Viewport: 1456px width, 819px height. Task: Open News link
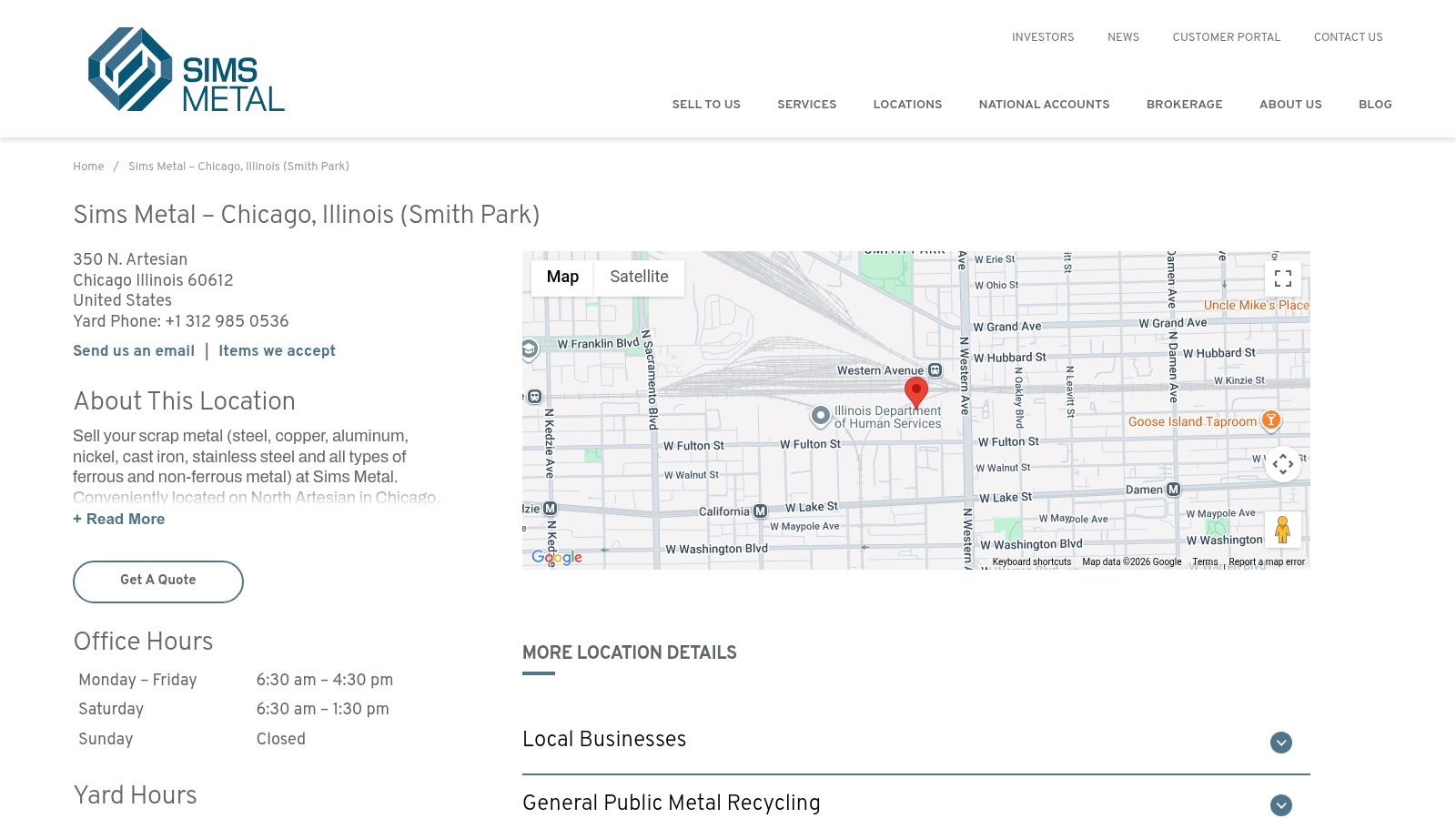pos(1123,37)
